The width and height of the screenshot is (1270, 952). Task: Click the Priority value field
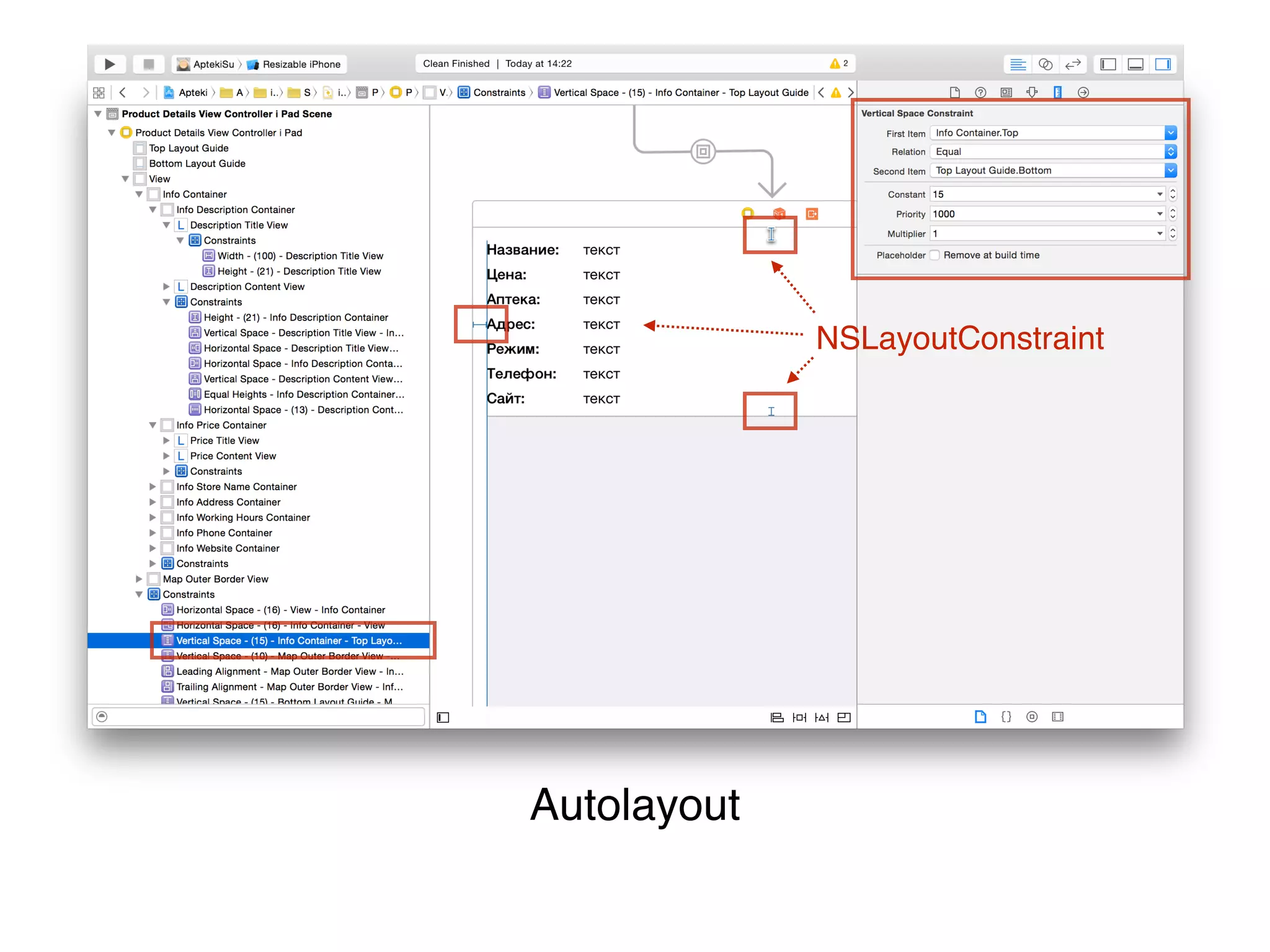coord(1047,214)
